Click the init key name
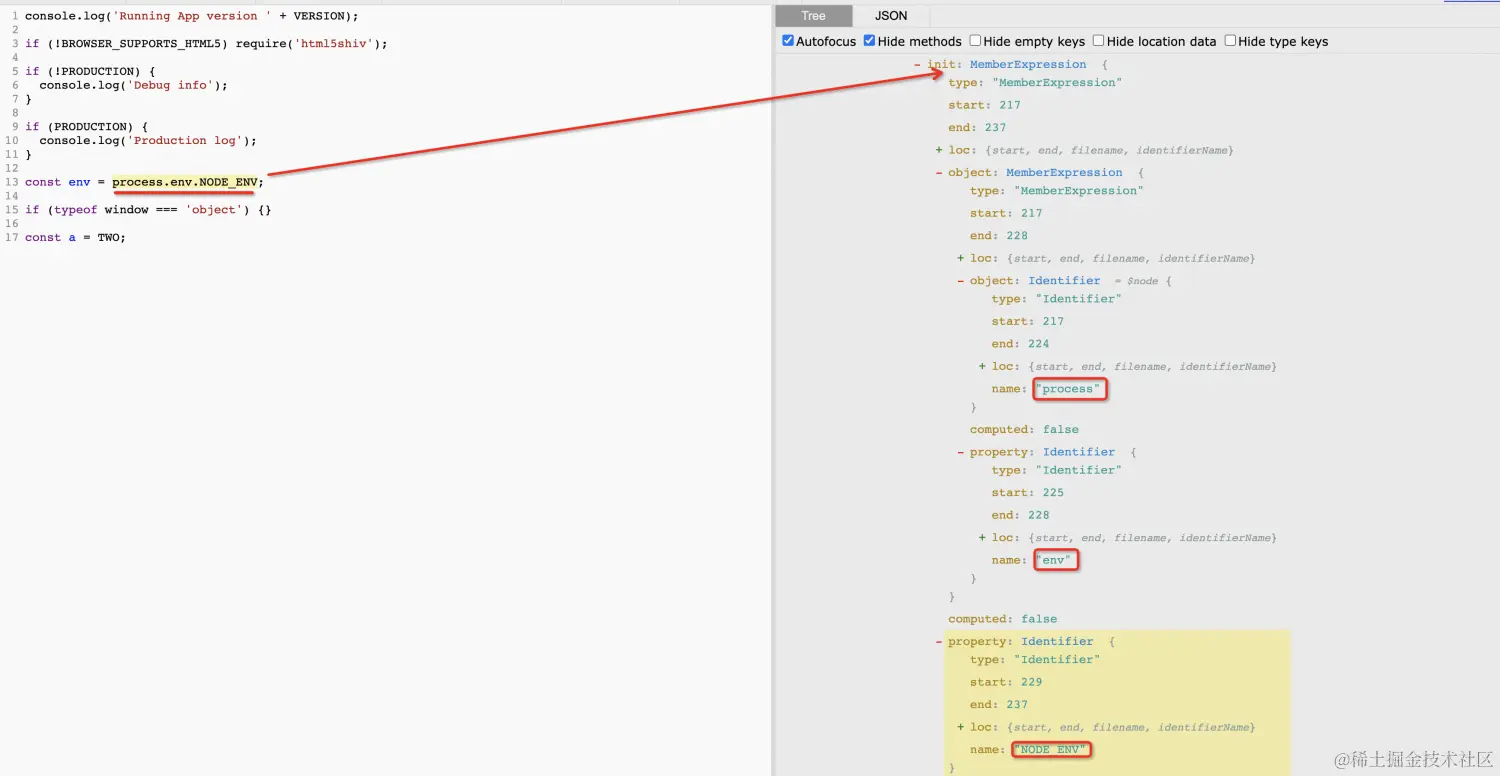The width and height of the screenshot is (1500, 776). (x=941, y=65)
